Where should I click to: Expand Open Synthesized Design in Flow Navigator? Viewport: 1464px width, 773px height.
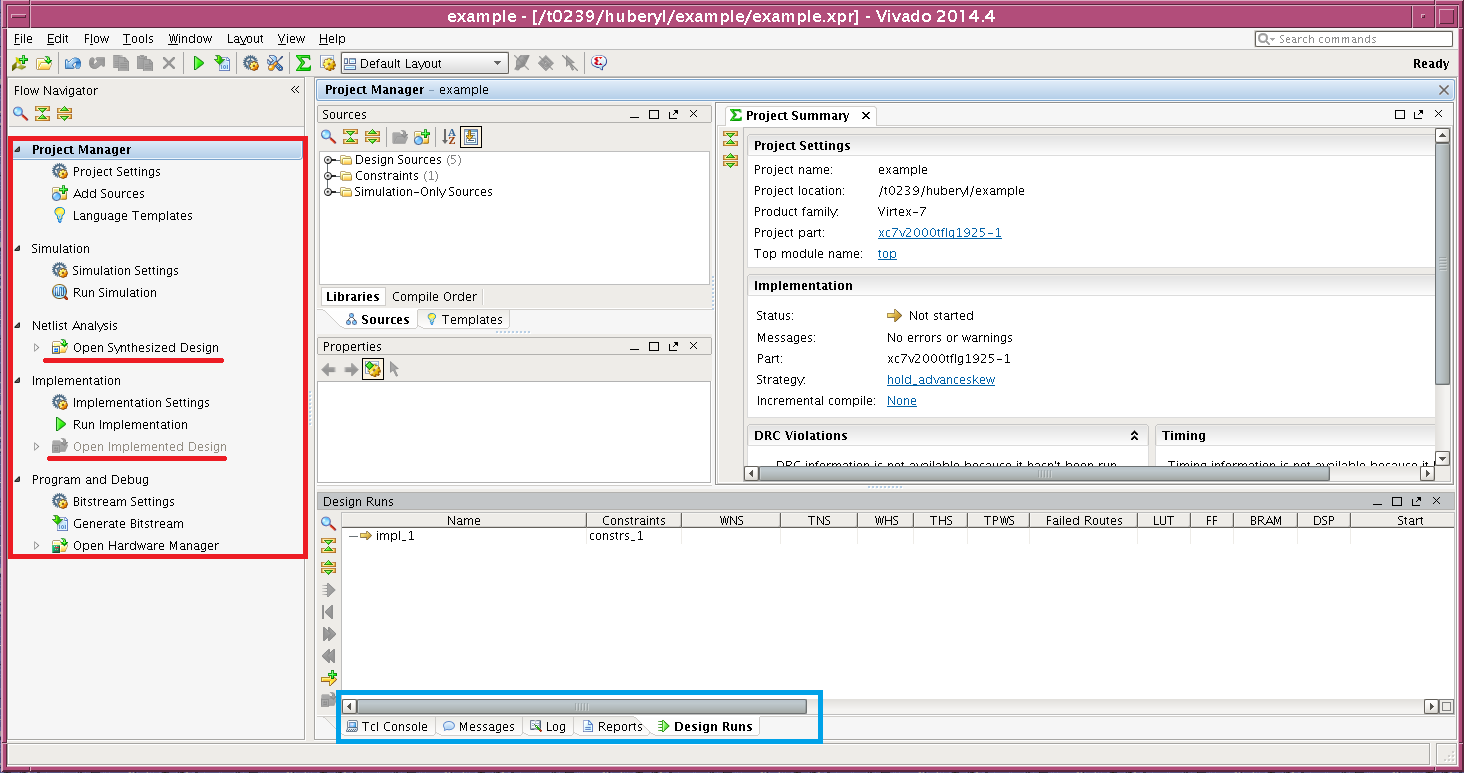(x=37, y=348)
